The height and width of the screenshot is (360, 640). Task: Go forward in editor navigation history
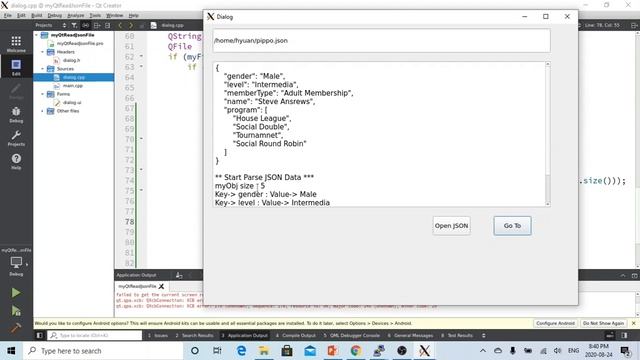pyautogui.click(x=131, y=25)
